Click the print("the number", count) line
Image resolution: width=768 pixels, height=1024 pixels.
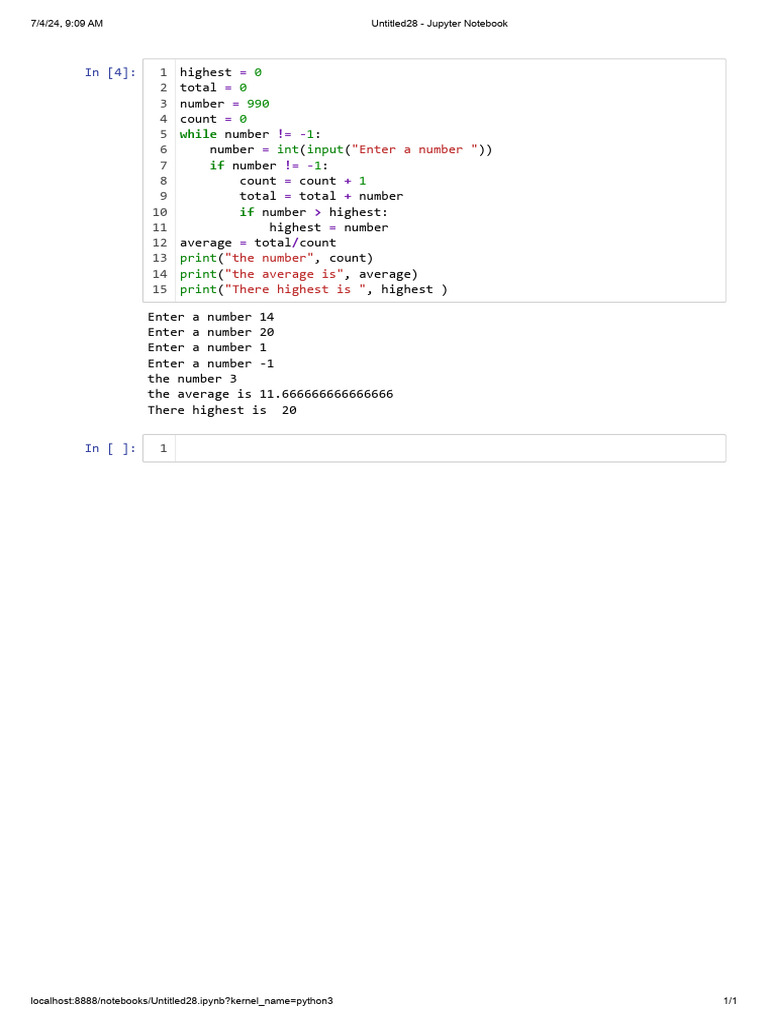coord(277,258)
